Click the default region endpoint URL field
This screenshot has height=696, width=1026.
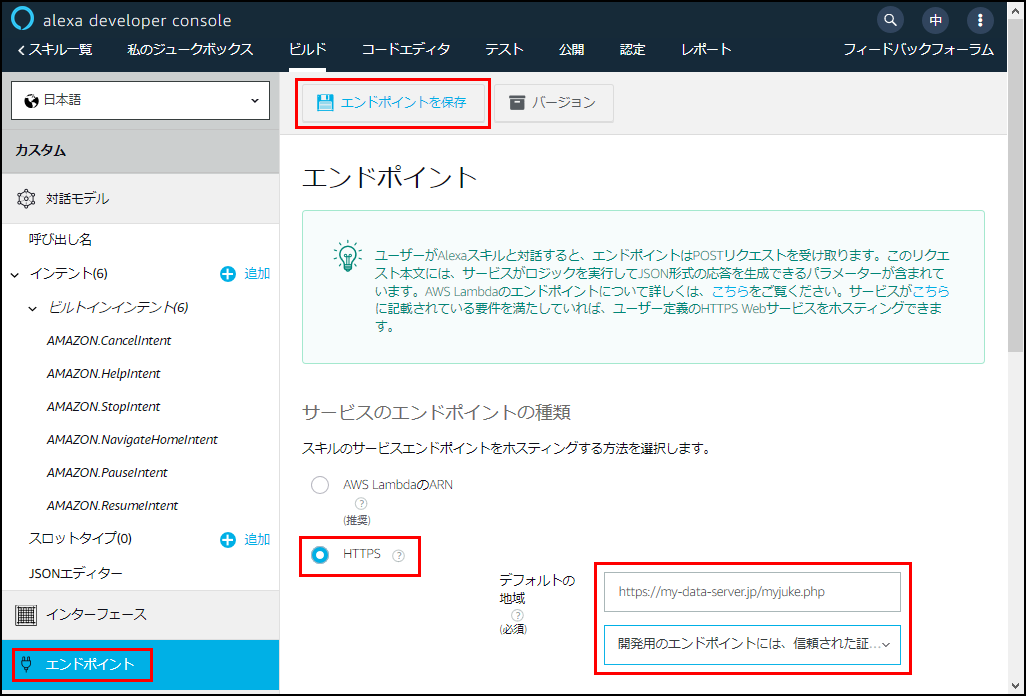tap(752, 592)
